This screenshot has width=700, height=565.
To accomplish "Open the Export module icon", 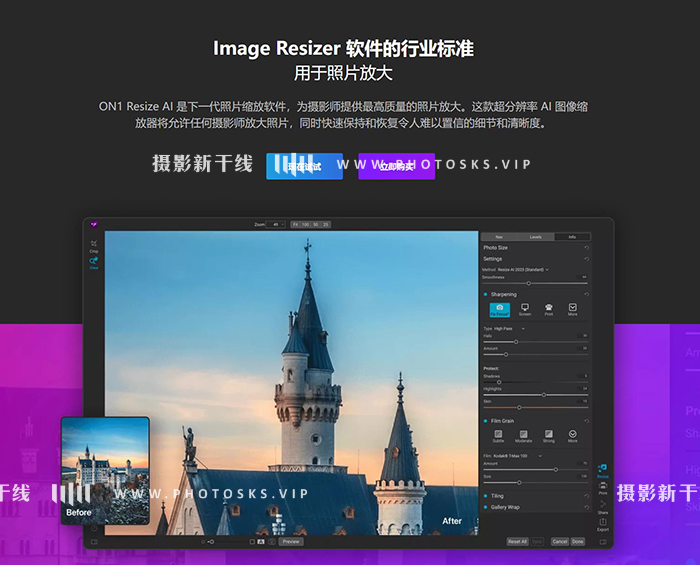I will (603, 524).
